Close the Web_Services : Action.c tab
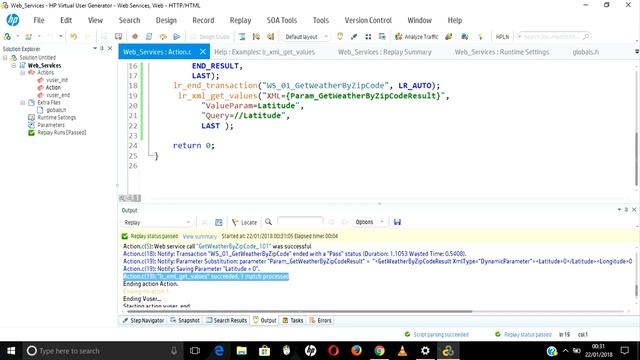 (x=203, y=52)
